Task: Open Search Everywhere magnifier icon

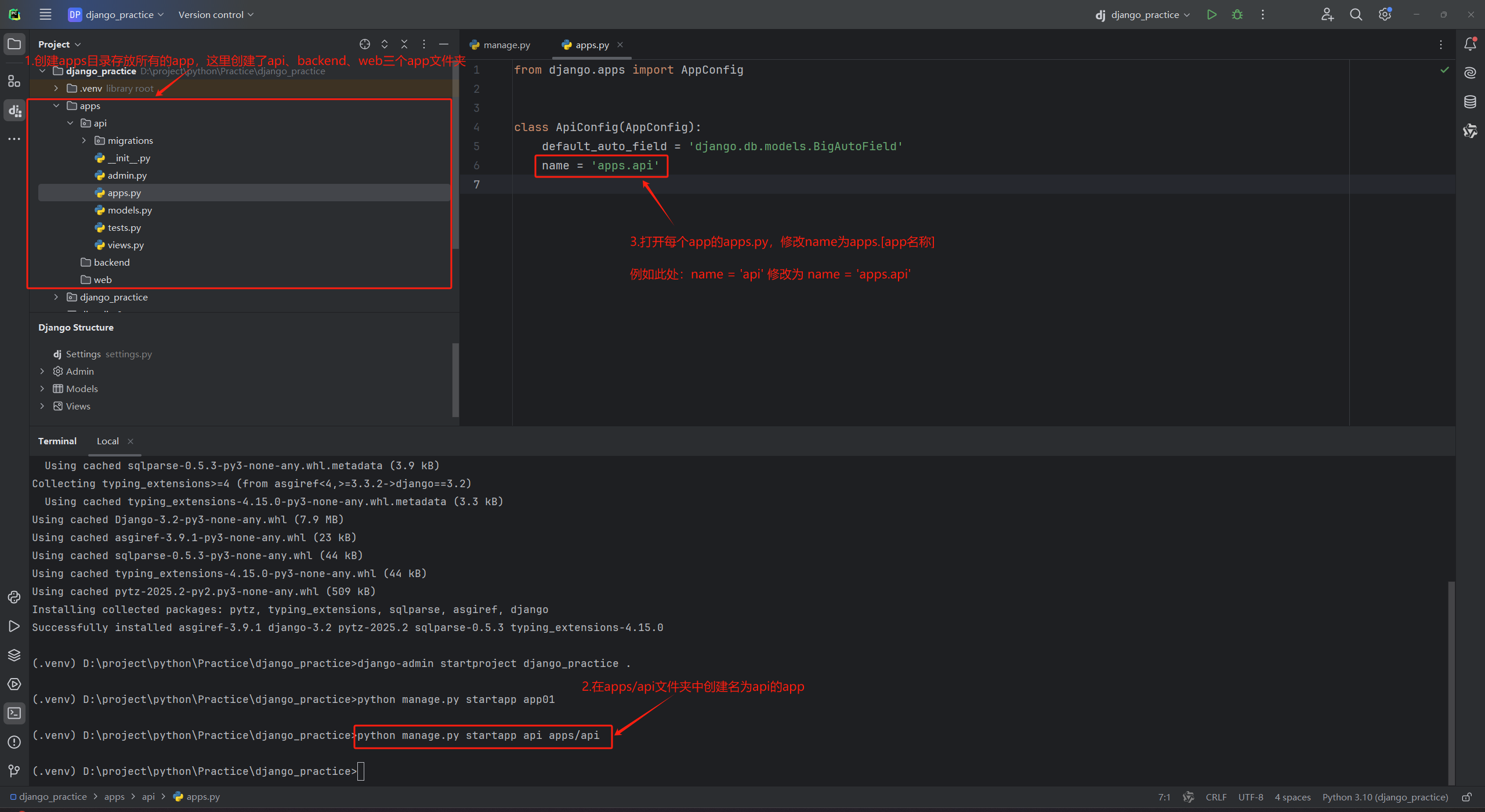Action: [x=1356, y=15]
